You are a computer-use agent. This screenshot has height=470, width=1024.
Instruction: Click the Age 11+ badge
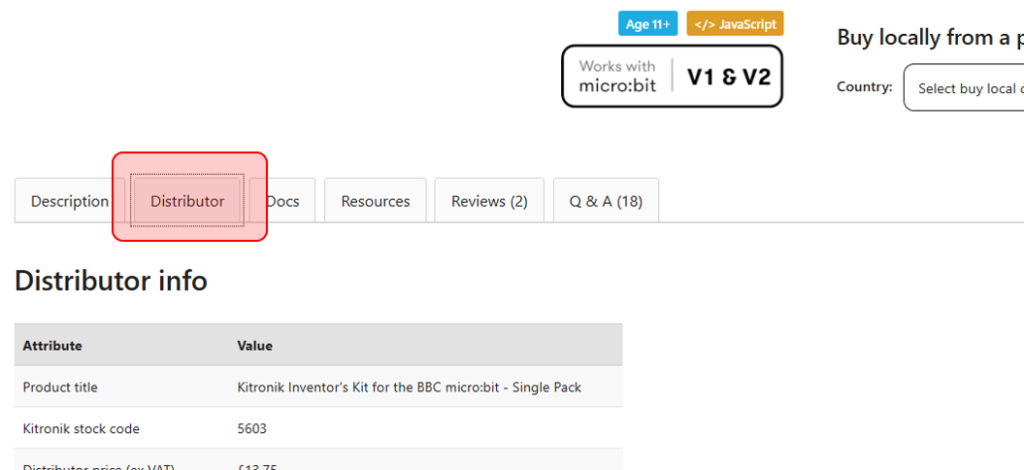(649, 23)
